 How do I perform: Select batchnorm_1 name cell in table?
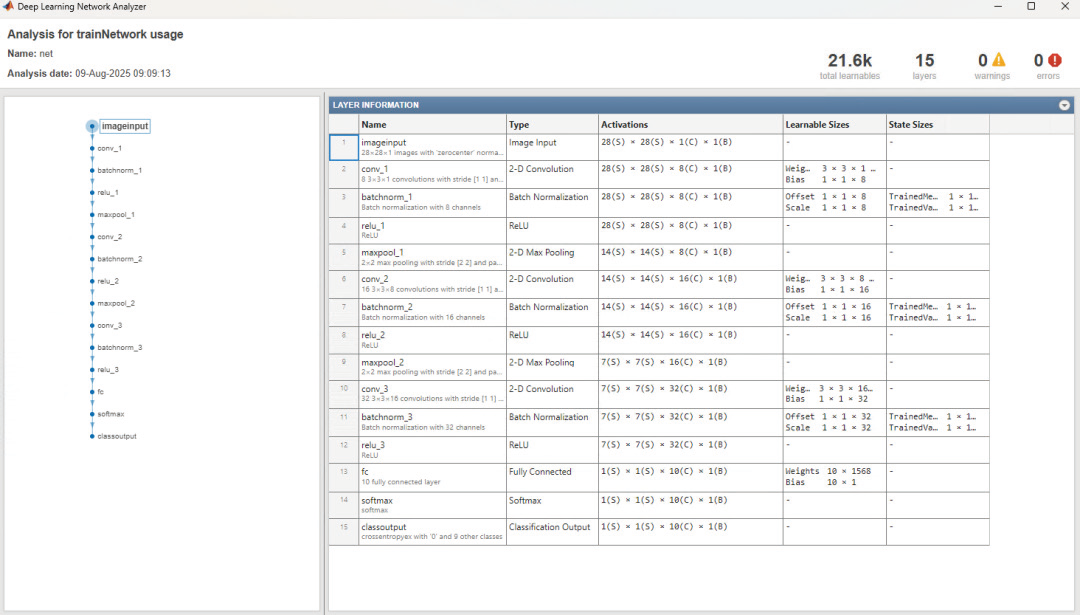(x=433, y=202)
